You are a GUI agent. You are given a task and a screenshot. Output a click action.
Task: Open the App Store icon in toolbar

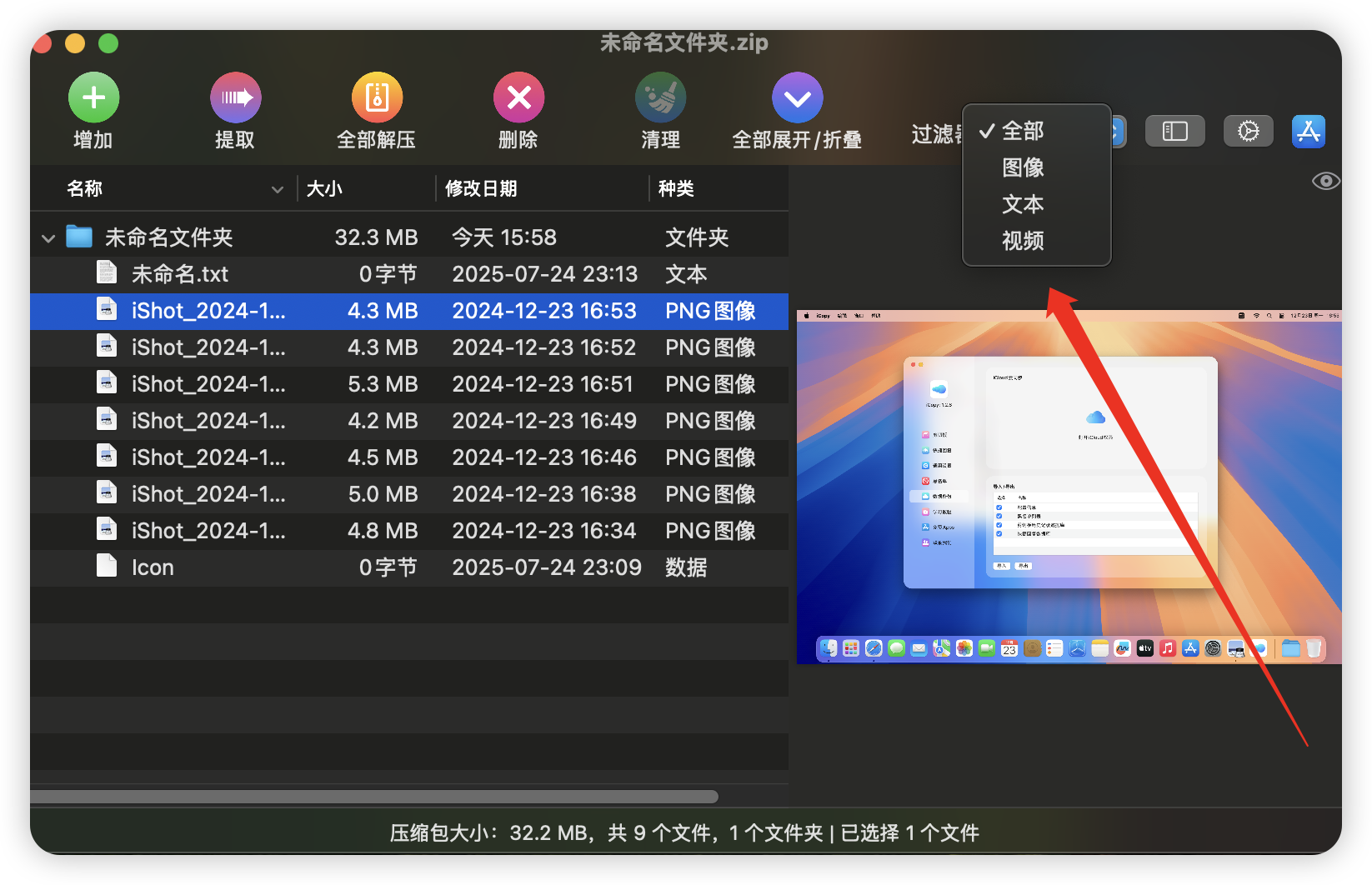coord(1308,131)
